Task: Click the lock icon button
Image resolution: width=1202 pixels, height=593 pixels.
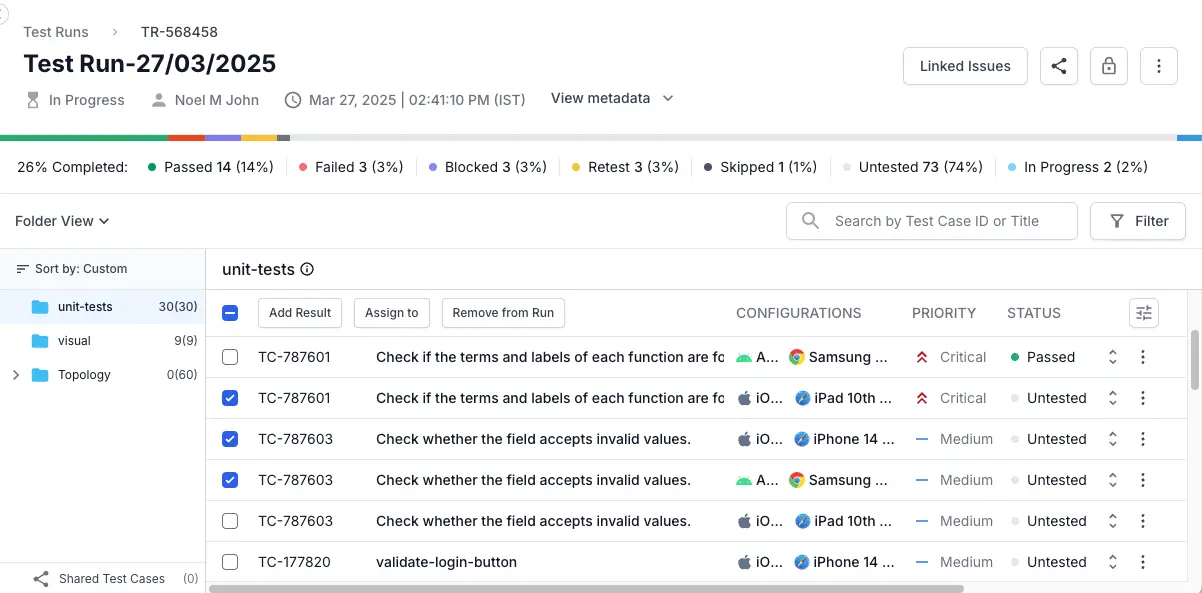Action: [1109, 67]
